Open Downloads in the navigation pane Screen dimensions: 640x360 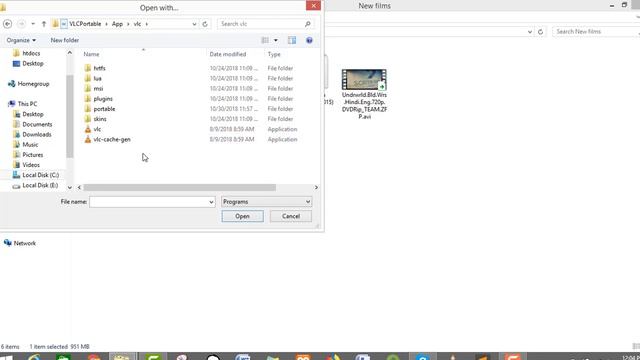tap(37, 135)
